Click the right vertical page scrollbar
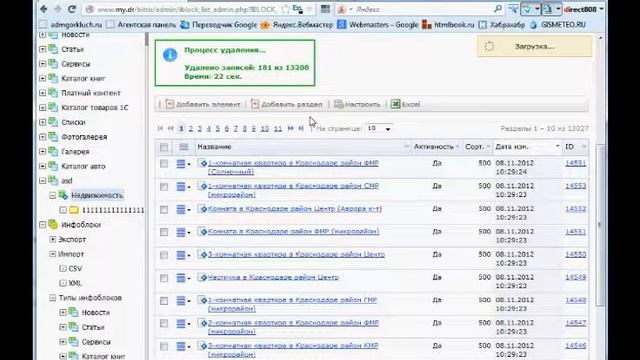This screenshot has width=640, height=360. coord(600,224)
